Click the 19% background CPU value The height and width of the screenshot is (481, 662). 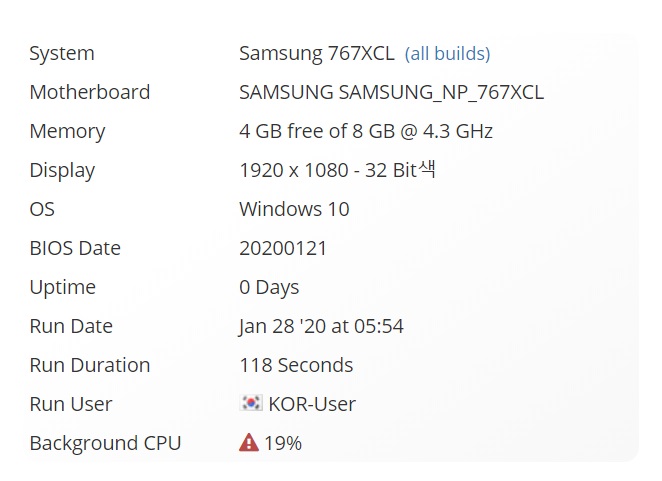coord(283,443)
